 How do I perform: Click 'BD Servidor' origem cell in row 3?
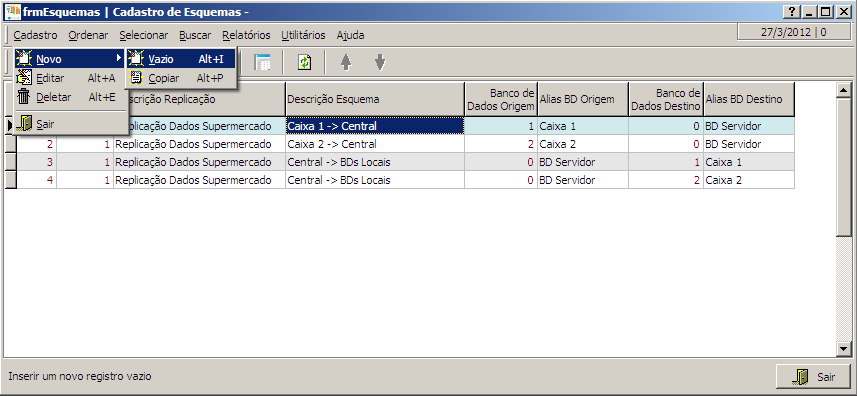583,162
